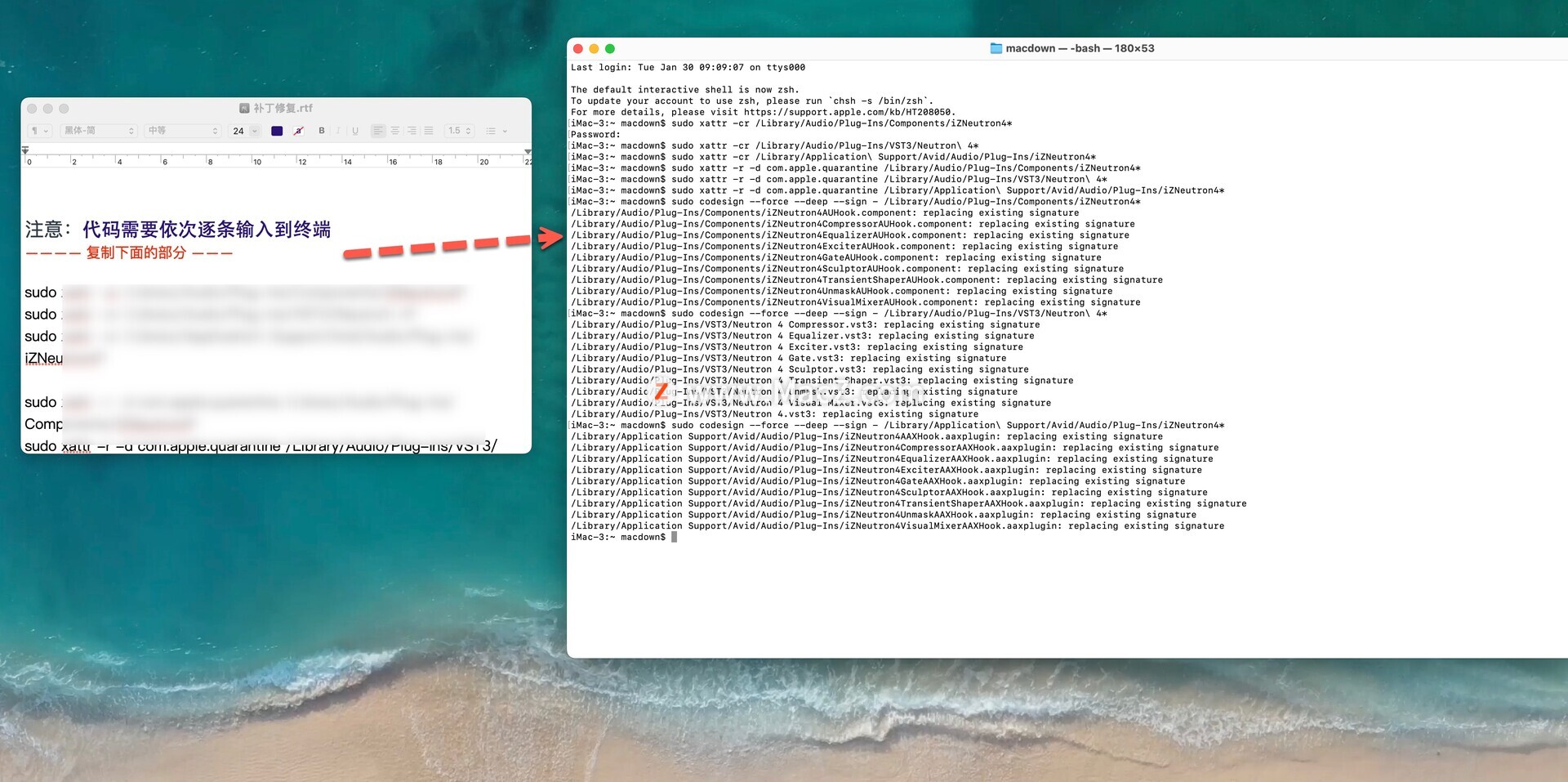This screenshot has width=1568, height=782.
Task: Zoom the Terminal window with green button
Action: pyautogui.click(x=609, y=49)
